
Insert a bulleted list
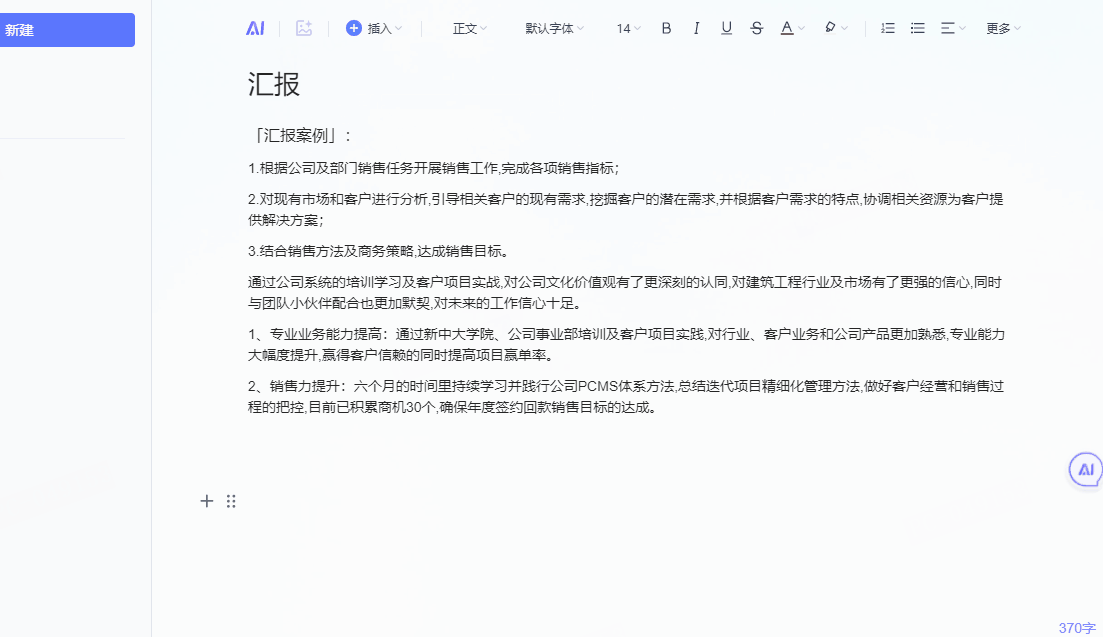pos(917,28)
